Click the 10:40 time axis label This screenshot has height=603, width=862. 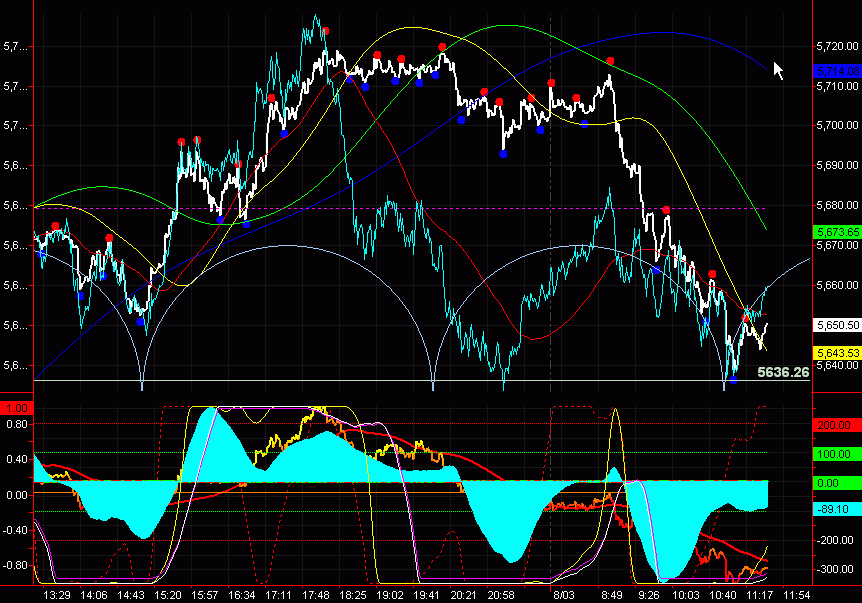click(722, 595)
